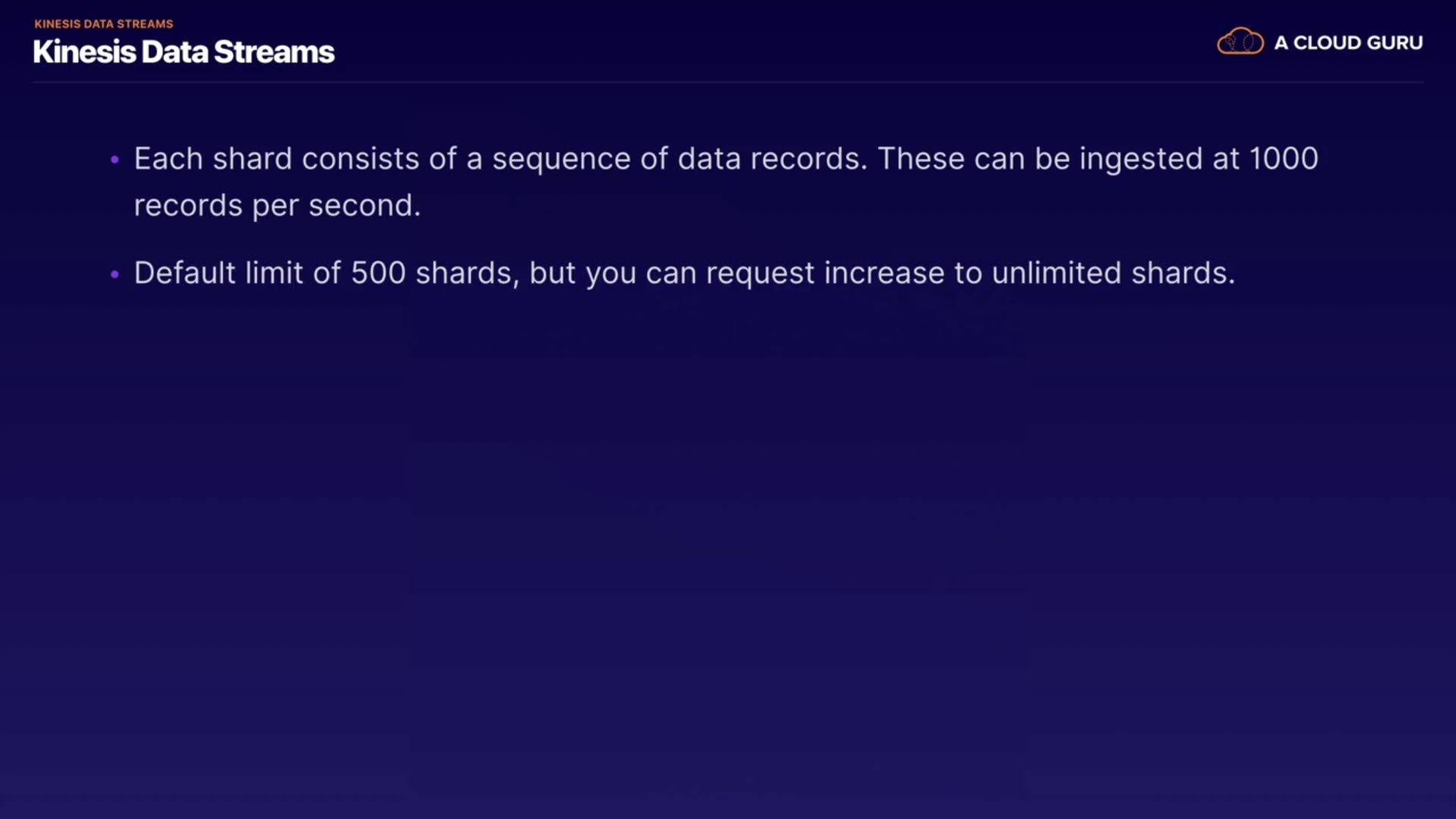Click the A Cloud Guru cloud logo
The height and width of the screenshot is (819, 1456).
tap(1240, 42)
